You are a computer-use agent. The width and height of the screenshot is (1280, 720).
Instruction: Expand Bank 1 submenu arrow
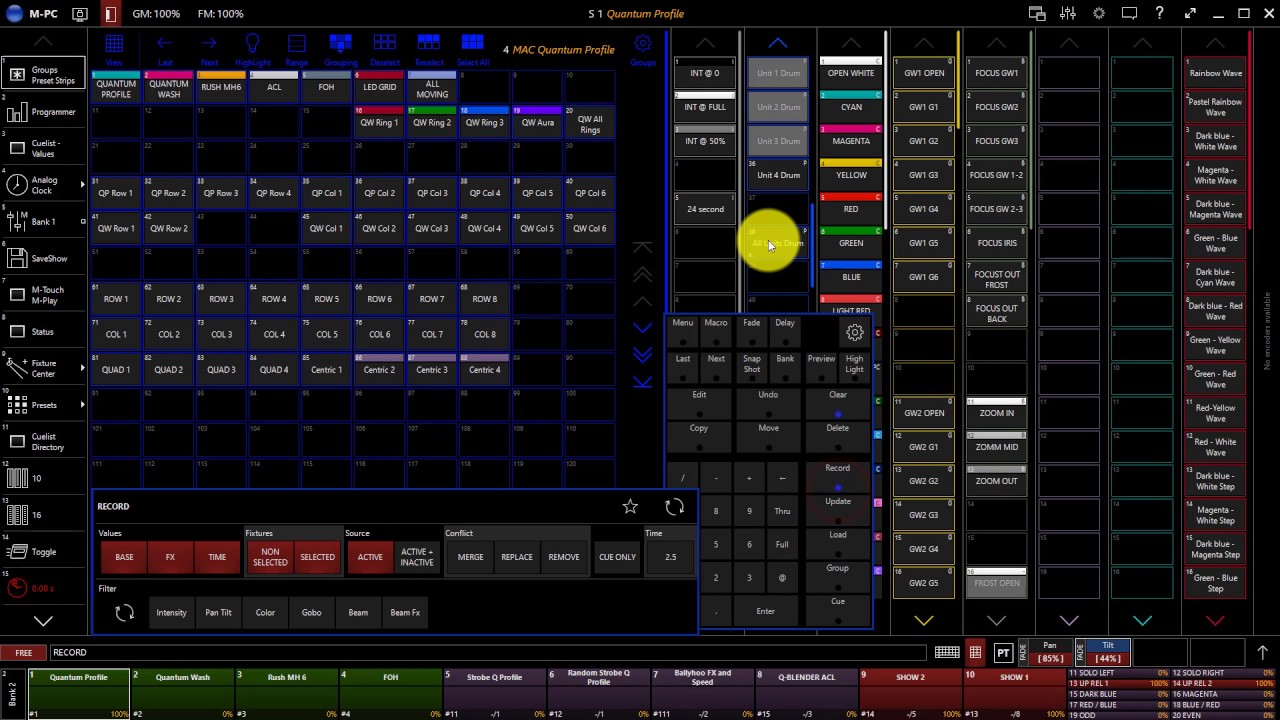[x=82, y=221]
